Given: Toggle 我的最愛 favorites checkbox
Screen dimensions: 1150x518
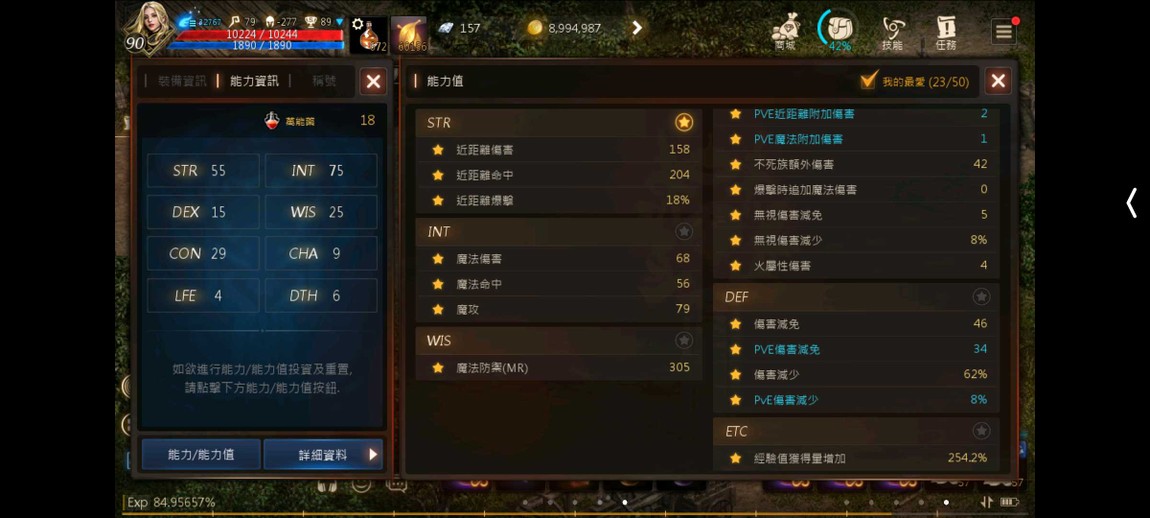Looking at the screenshot, I should click(869, 81).
